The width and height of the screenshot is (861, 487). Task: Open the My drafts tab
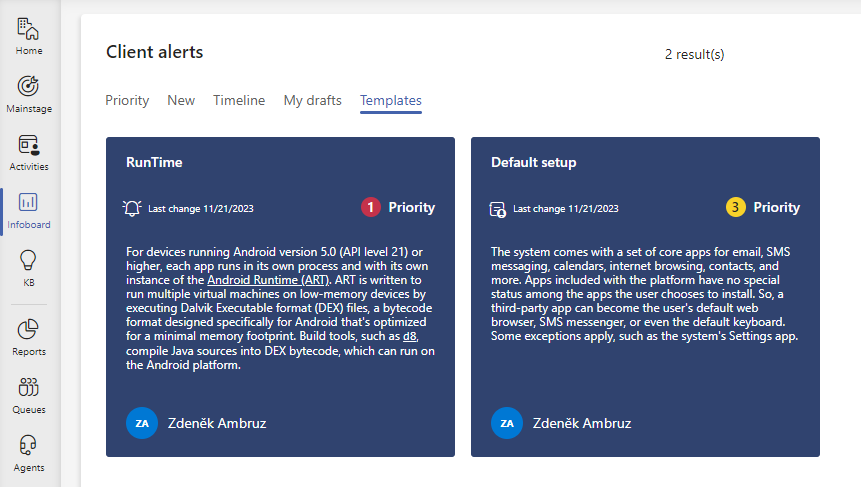[x=312, y=100]
